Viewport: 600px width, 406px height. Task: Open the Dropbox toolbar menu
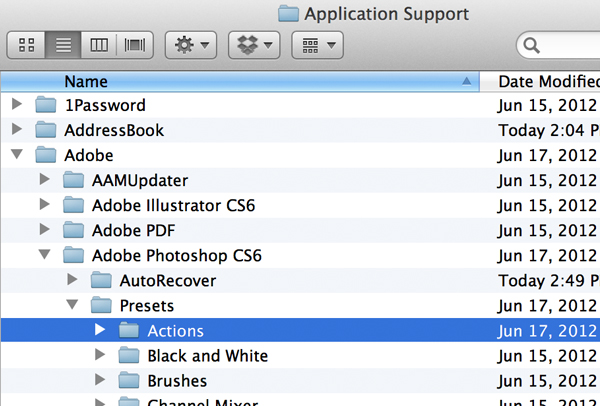(254, 45)
